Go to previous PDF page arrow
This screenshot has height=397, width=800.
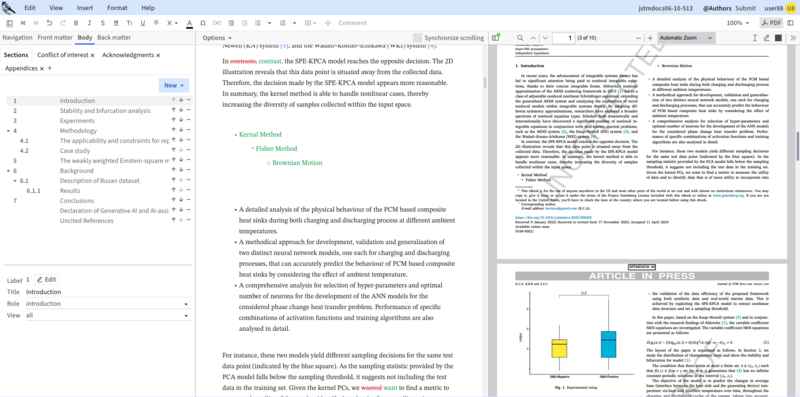click(x=534, y=38)
